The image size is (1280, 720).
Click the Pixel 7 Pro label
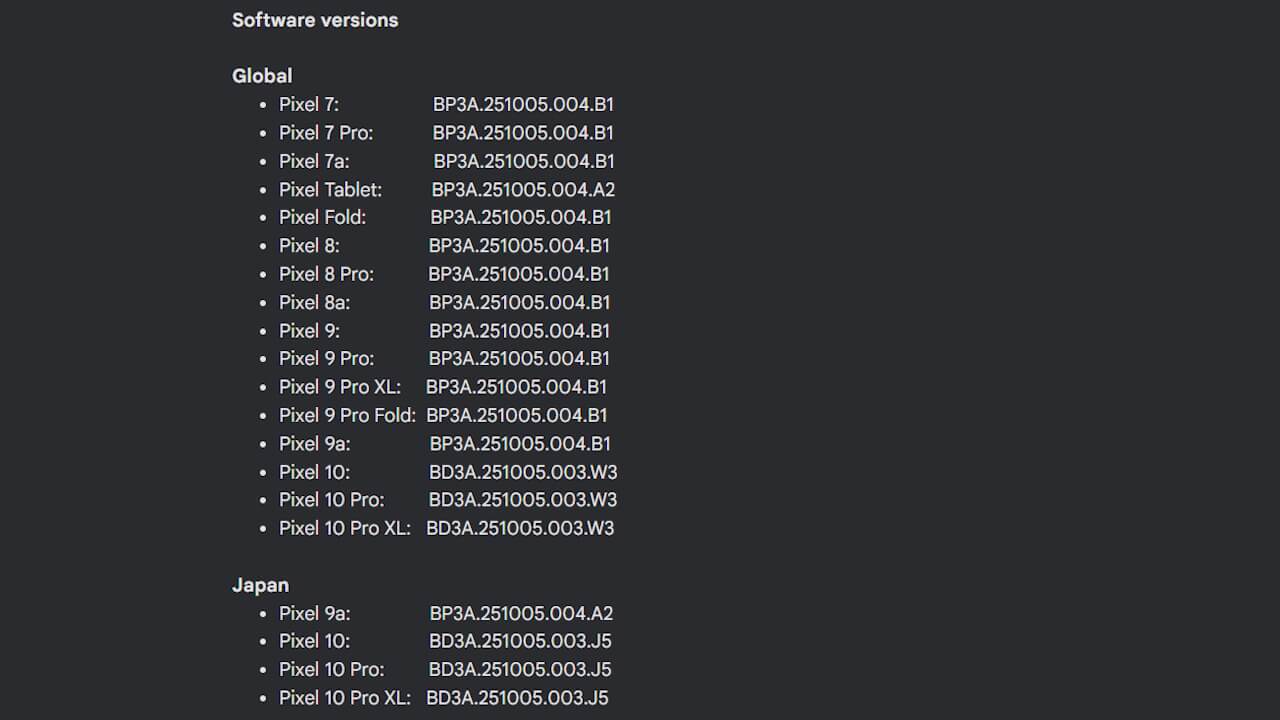pyautogui.click(x=326, y=133)
